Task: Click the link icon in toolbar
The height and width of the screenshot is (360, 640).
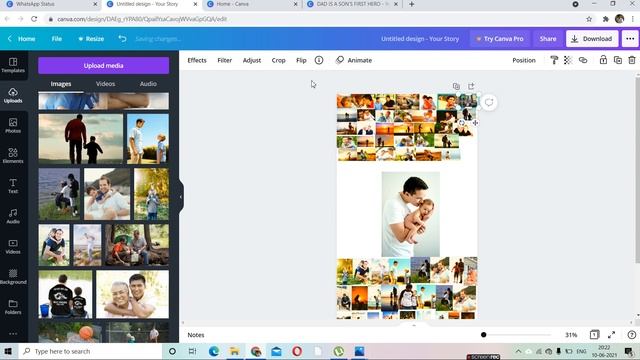Action: pos(583,60)
